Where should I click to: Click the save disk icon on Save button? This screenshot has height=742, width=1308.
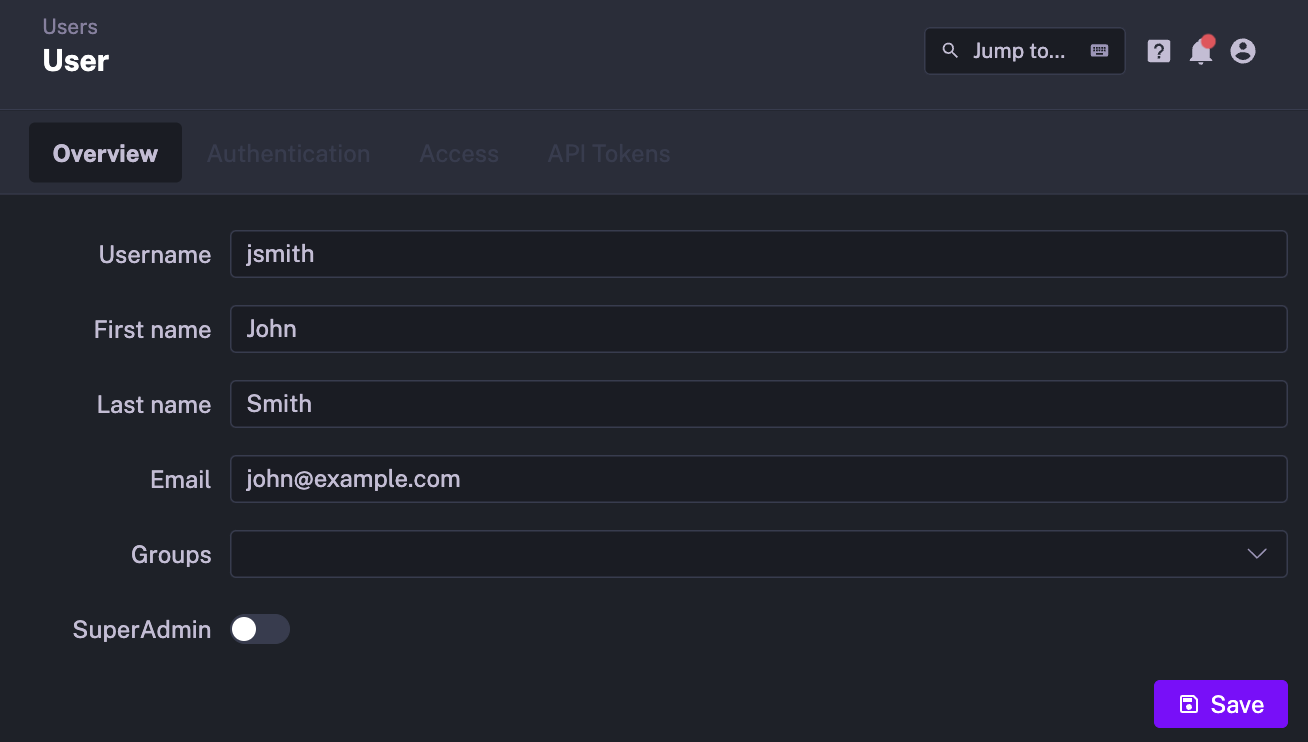pyautogui.click(x=1188, y=704)
